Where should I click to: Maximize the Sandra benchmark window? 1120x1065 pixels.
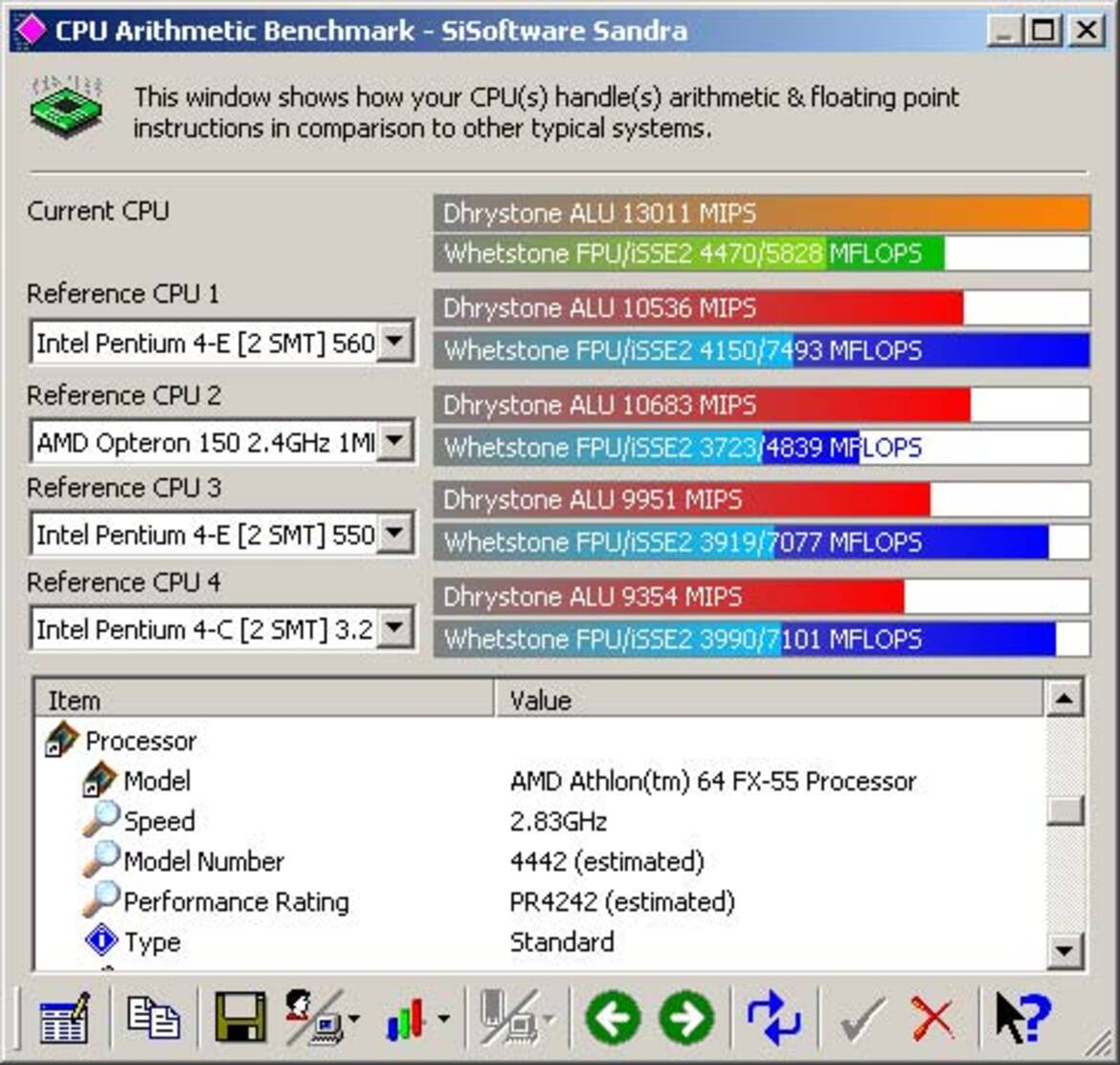[1042, 31]
